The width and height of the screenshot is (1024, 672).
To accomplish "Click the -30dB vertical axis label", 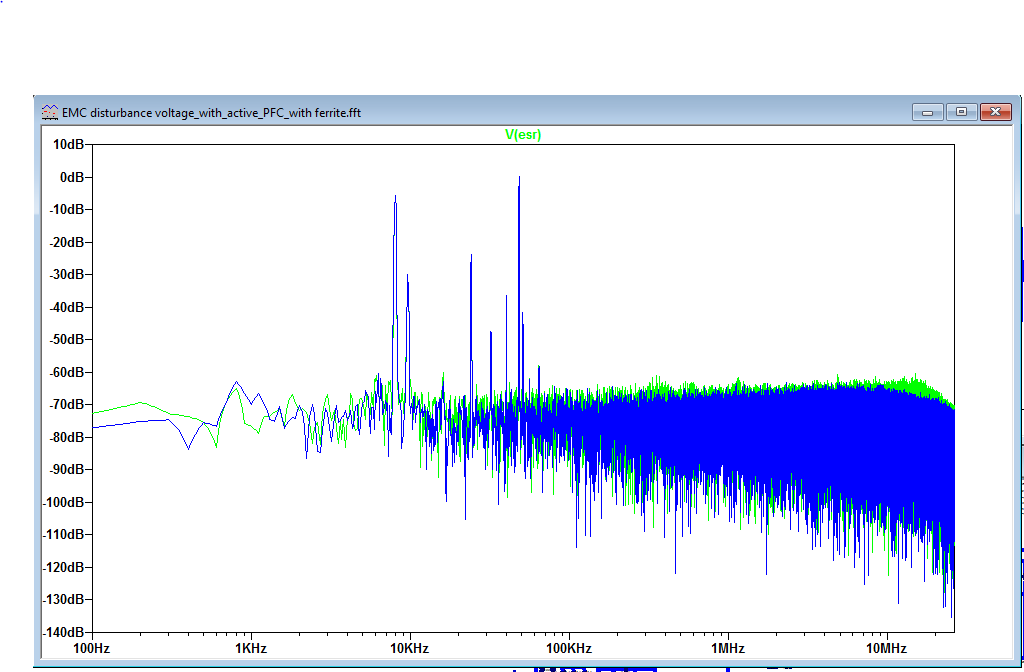I will pyautogui.click(x=67, y=274).
